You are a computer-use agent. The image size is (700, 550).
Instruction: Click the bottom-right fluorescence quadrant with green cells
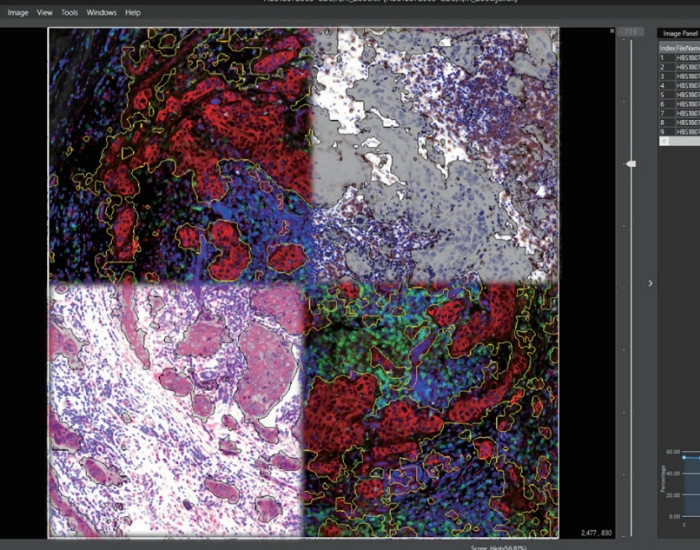tap(431, 409)
